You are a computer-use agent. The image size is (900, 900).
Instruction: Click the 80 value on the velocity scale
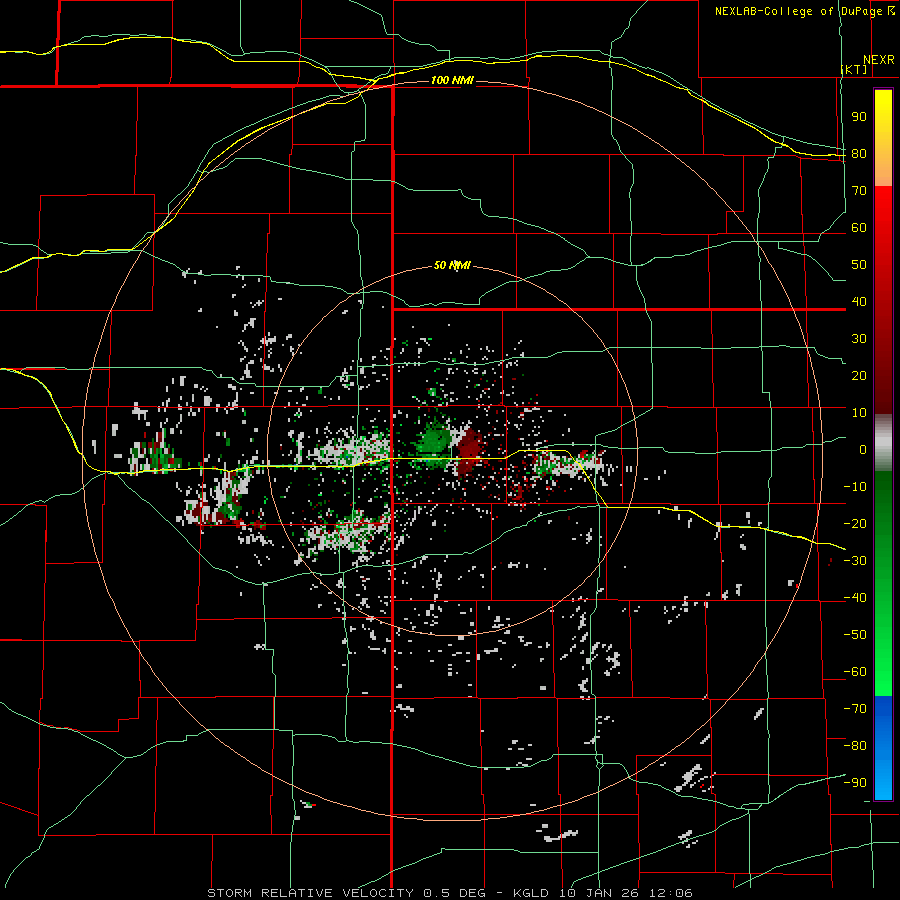click(x=859, y=154)
